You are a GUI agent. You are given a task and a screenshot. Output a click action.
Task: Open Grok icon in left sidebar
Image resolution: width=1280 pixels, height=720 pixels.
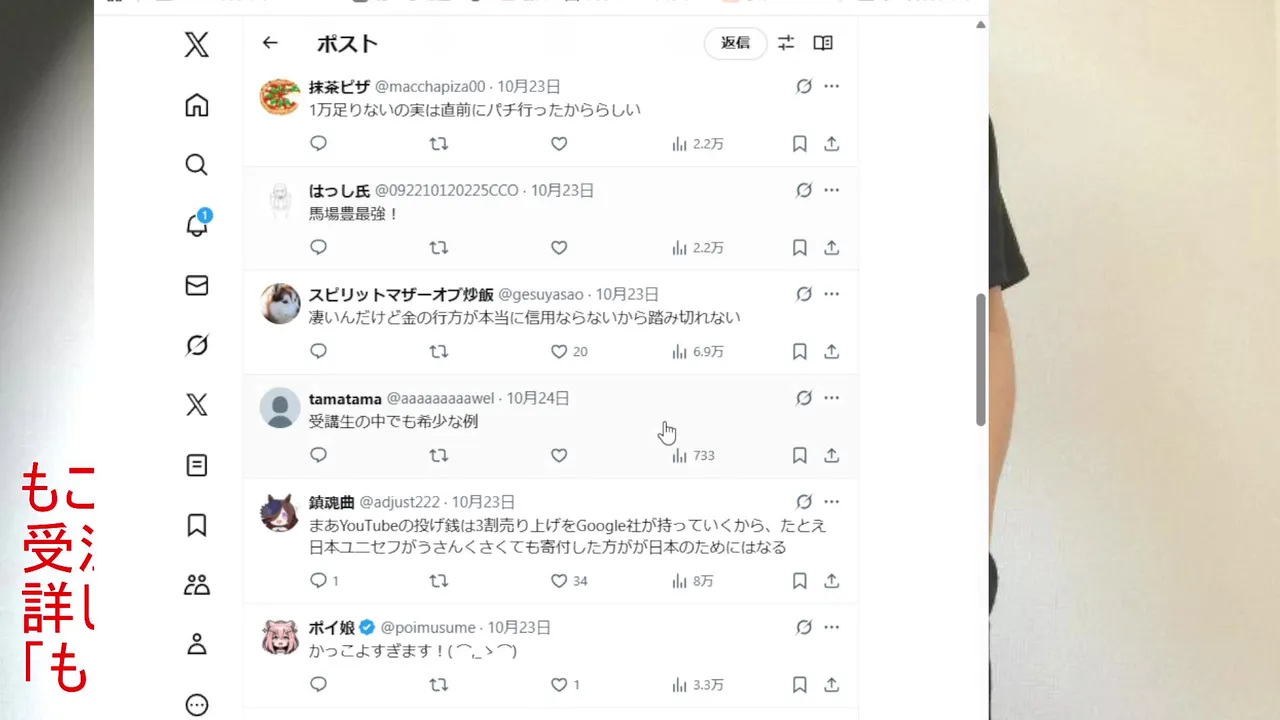coord(197,345)
